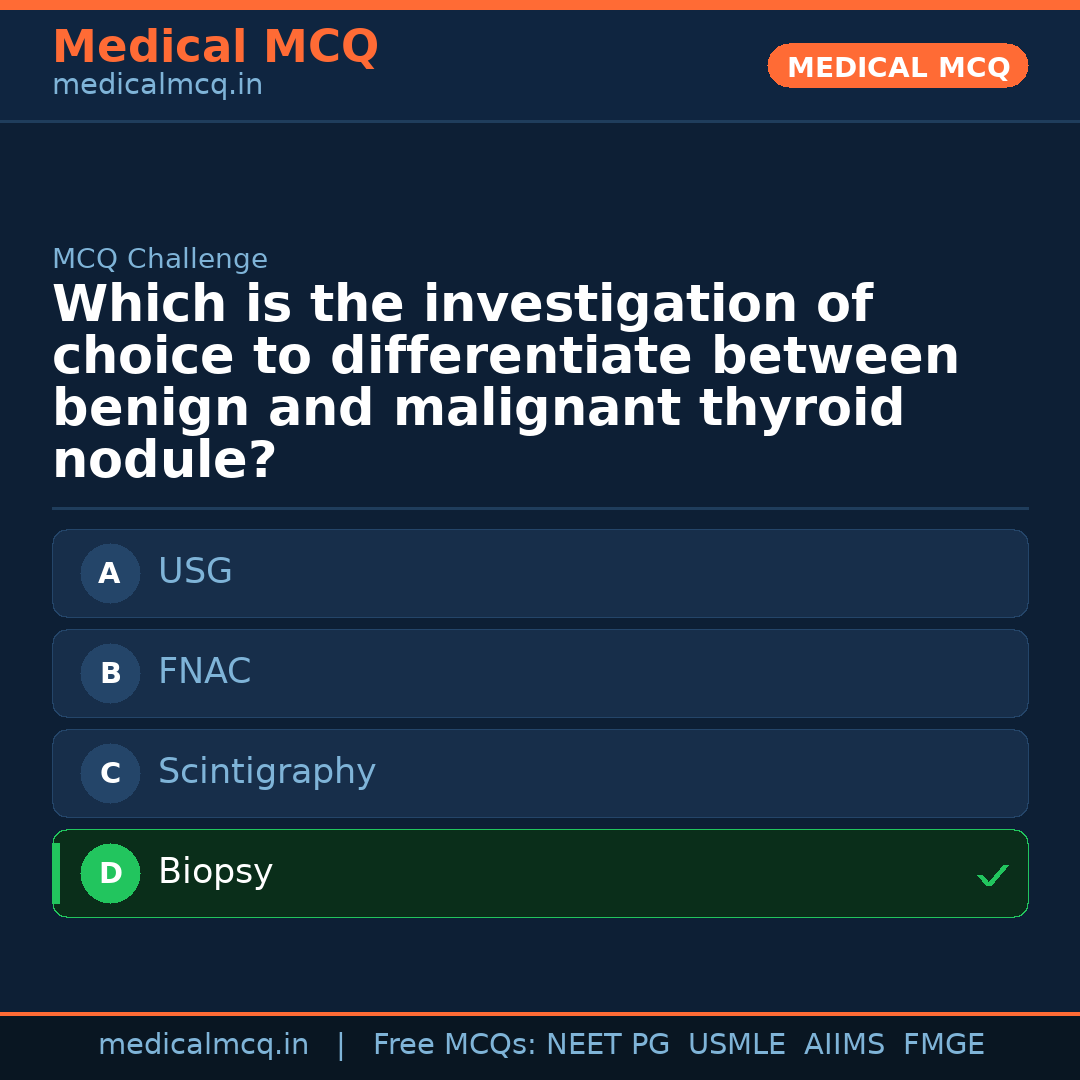Click the orange MEDICAL MCQ badge

pos(897,66)
